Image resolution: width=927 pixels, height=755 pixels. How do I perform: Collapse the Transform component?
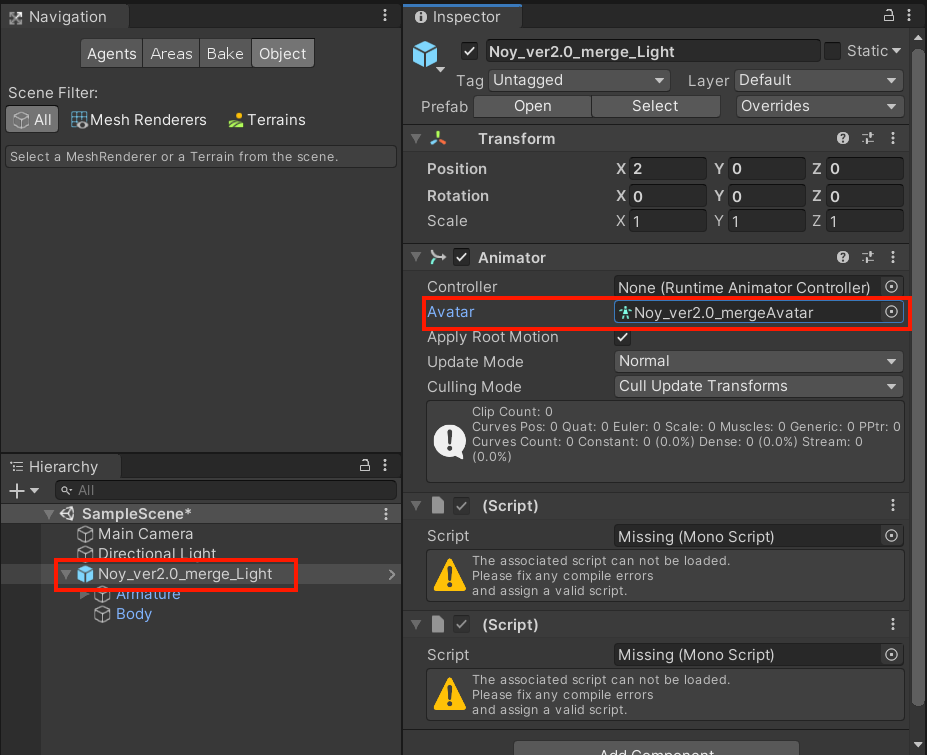(416, 138)
